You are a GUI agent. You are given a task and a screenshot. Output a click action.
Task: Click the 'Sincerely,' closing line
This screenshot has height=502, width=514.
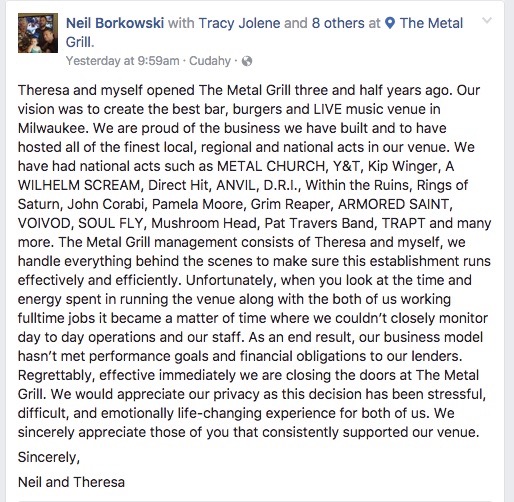click(x=49, y=457)
